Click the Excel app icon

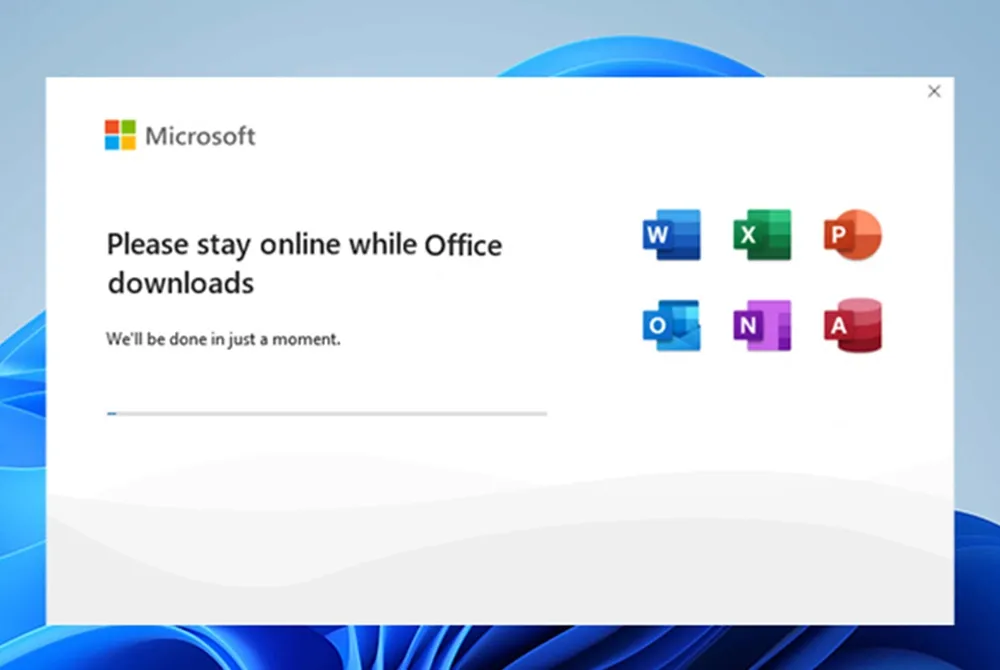point(762,235)
